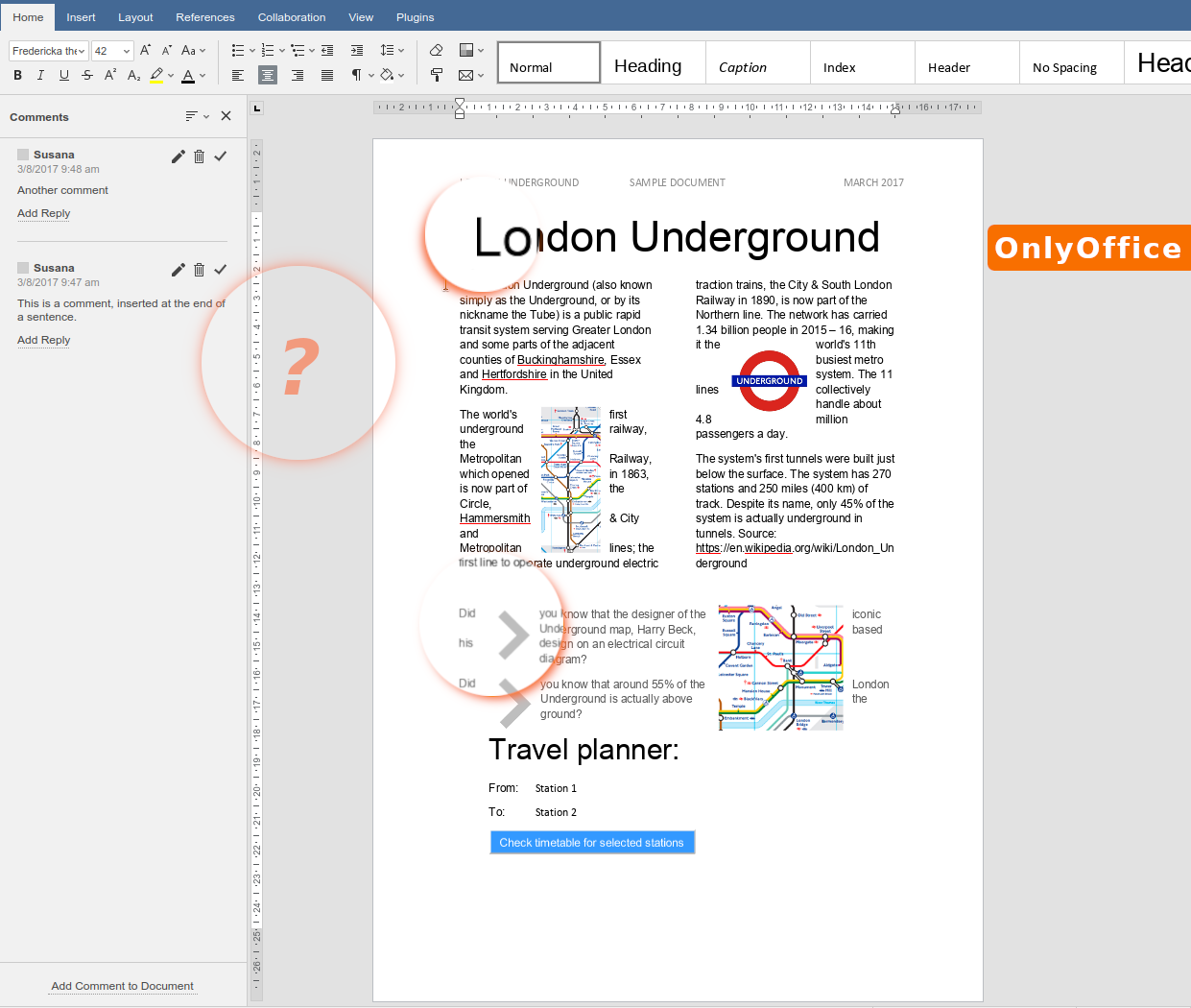This screenshot has width=1191, height=1008.
Task: Click Add Reply under the 9:47 am comment
Action: 44,340
